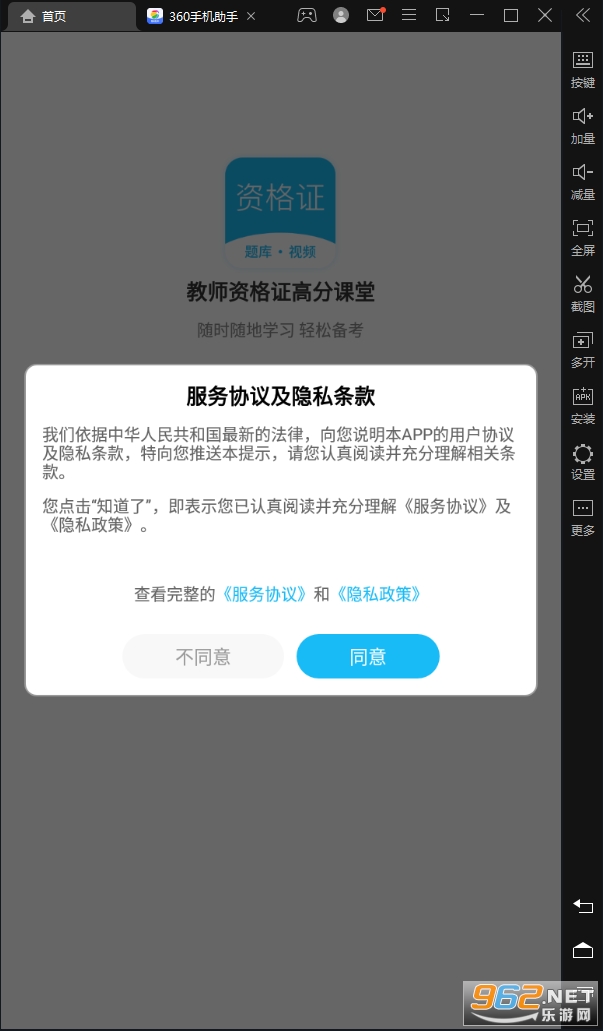This screenshot has width=603, height=1031.
Task: Tap the Android back arrow icon
Action: pyautogui.click(x=583, y=905)
